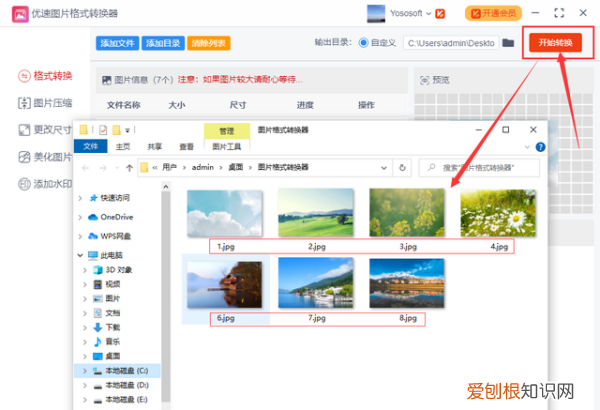Open Explorer help icon
Image resolution: width=600 pixels, height=410 pixels.
[x=540, y=147]
